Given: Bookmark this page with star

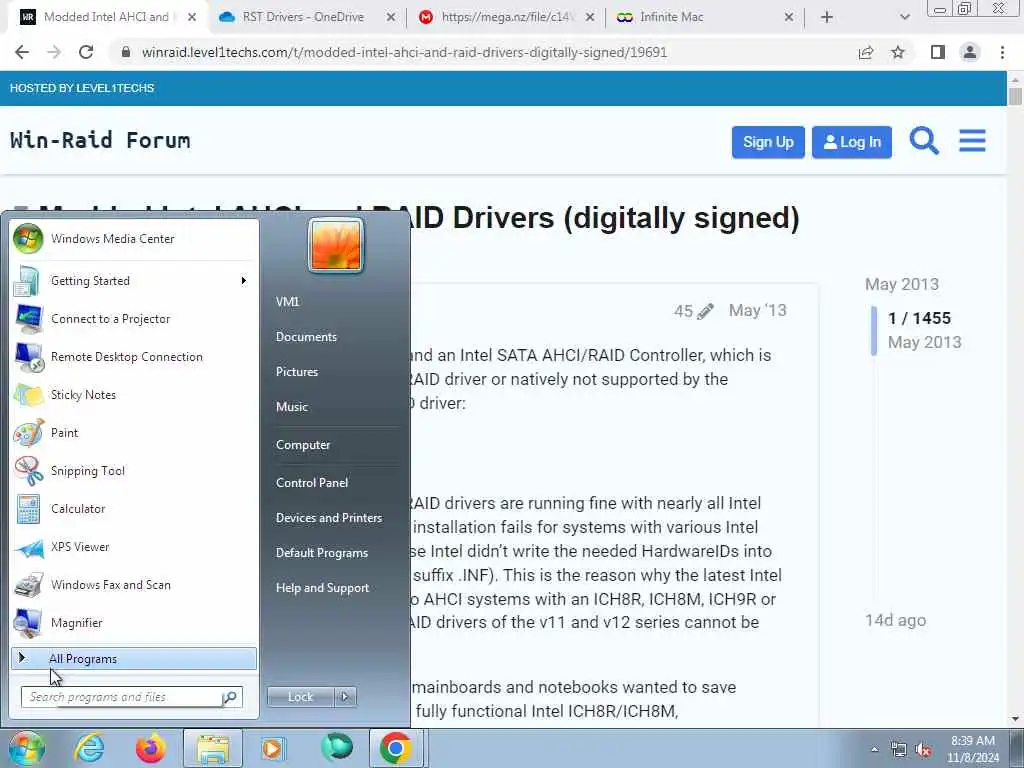Looking at the screenshot, I should pyautogui.click(x=898, y=52).
